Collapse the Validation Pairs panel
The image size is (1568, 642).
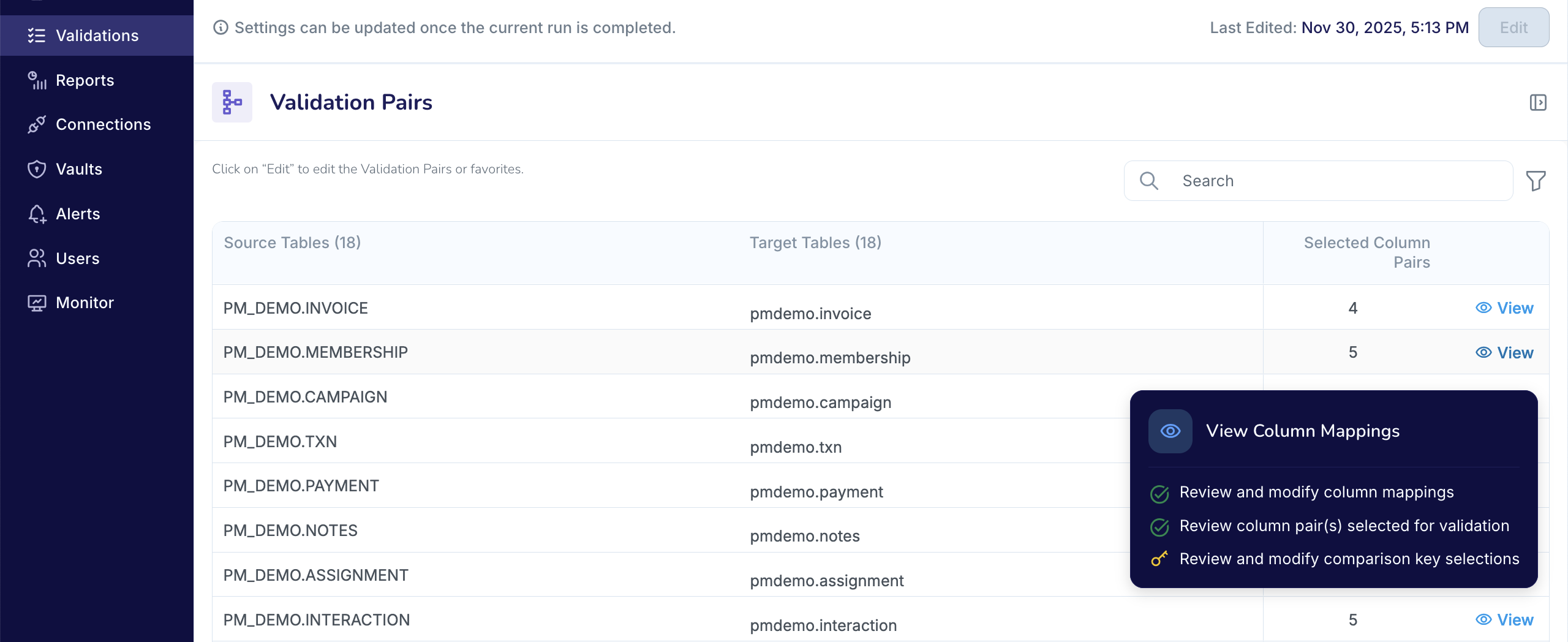point(1539,102)
